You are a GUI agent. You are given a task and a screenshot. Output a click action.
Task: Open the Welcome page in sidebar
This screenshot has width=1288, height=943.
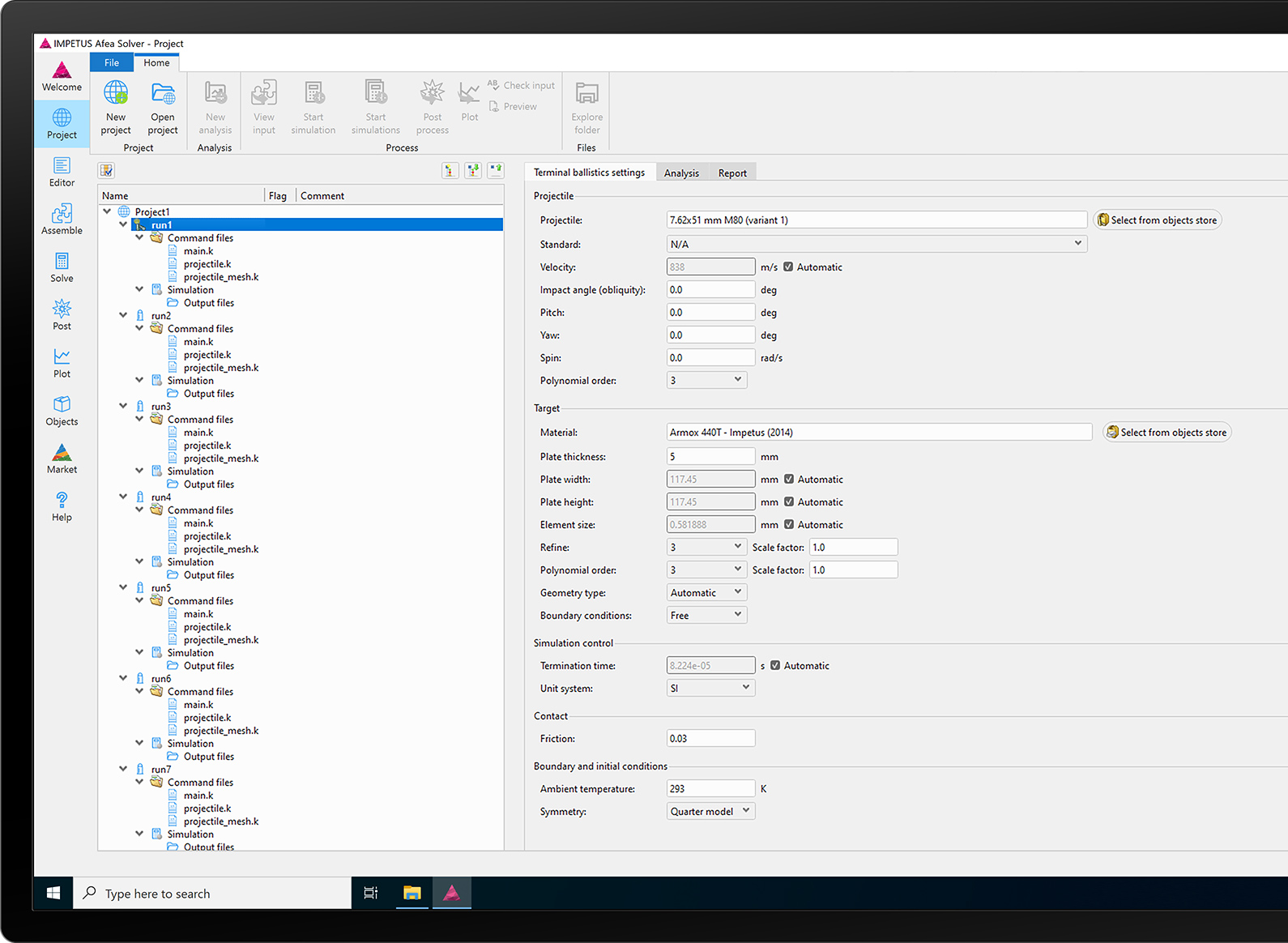[x=62, y=77]
